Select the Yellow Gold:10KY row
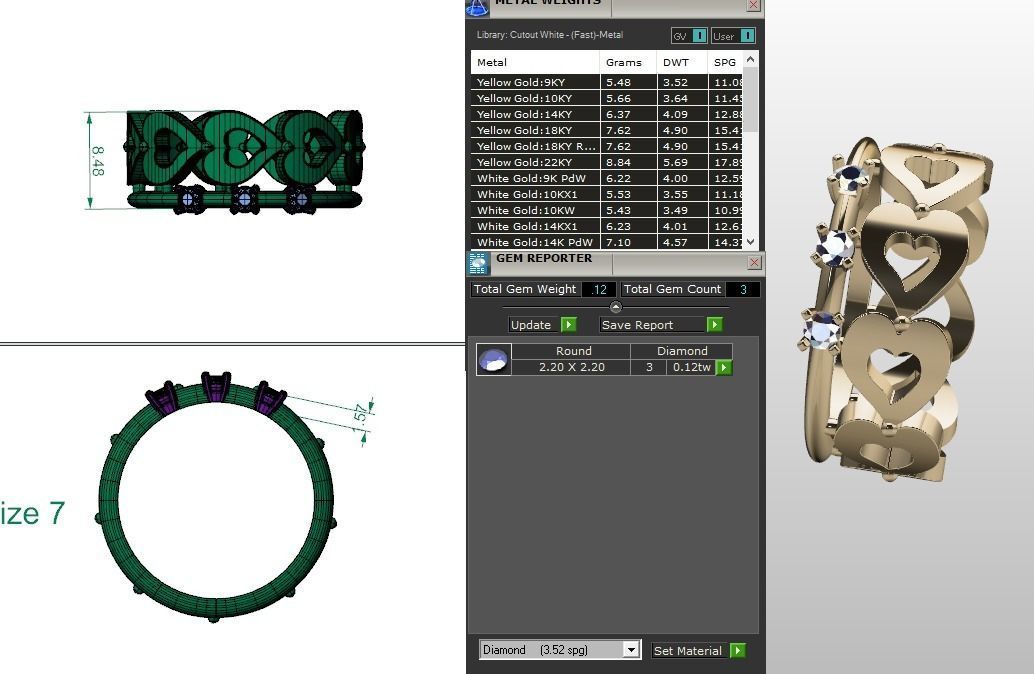 click(607, 98)
